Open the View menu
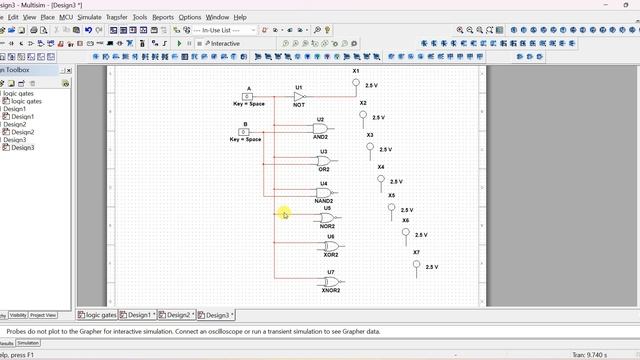 [29, 17]
